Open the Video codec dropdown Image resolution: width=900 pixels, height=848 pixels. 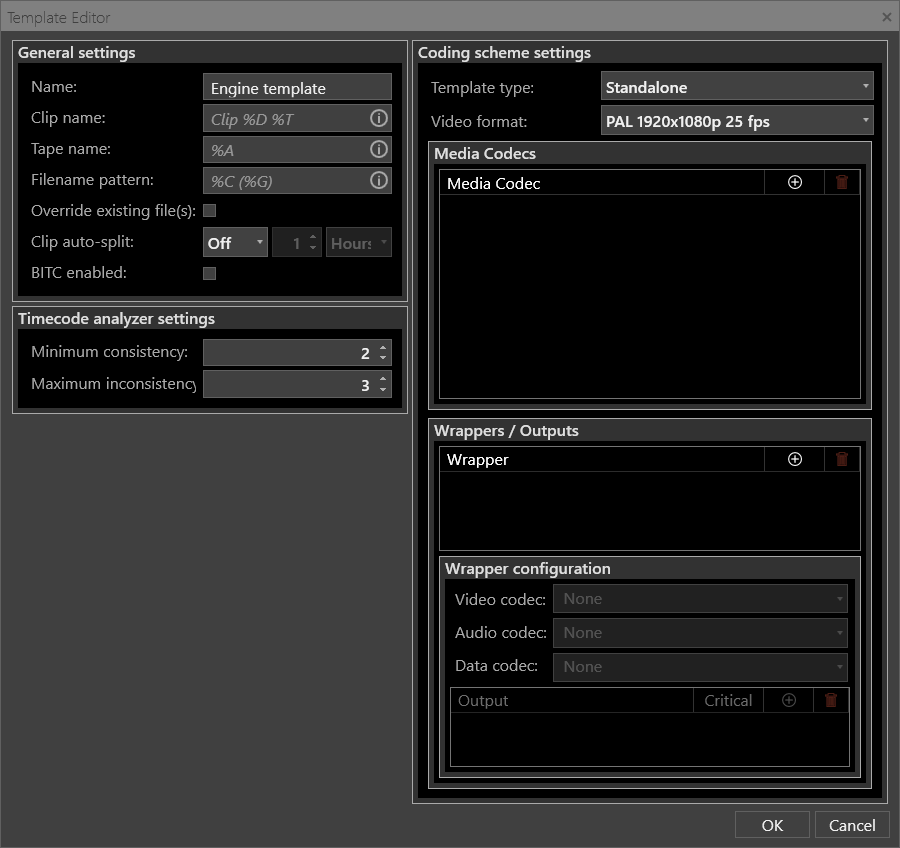point(700,599)
